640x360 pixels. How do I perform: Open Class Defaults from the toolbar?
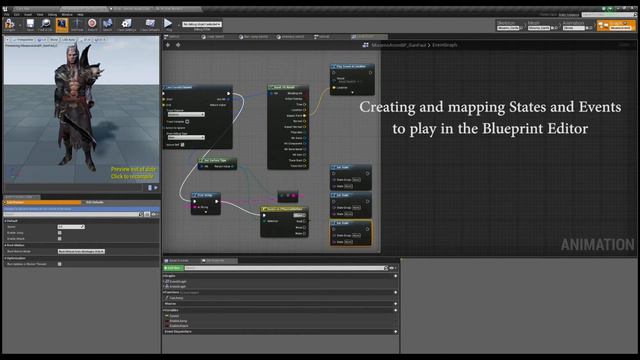click(x=150, y=24)
